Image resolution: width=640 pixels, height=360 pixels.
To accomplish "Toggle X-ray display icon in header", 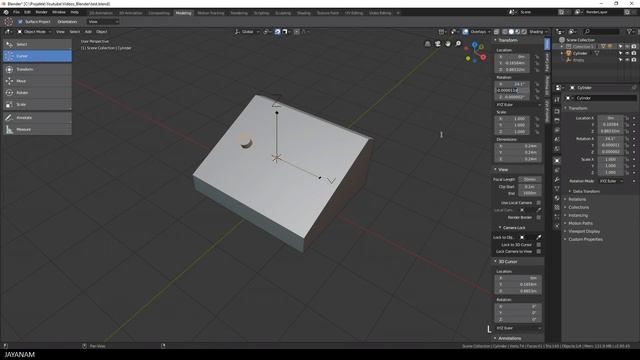I will (496, 32).
